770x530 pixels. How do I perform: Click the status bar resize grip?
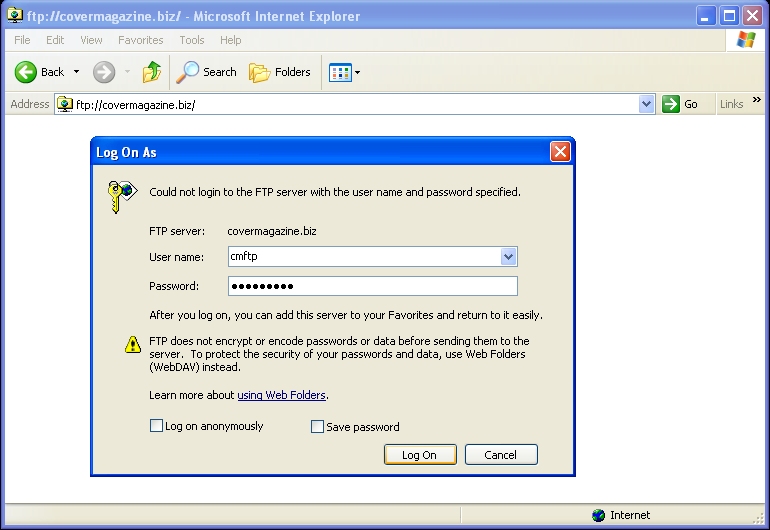760,517
